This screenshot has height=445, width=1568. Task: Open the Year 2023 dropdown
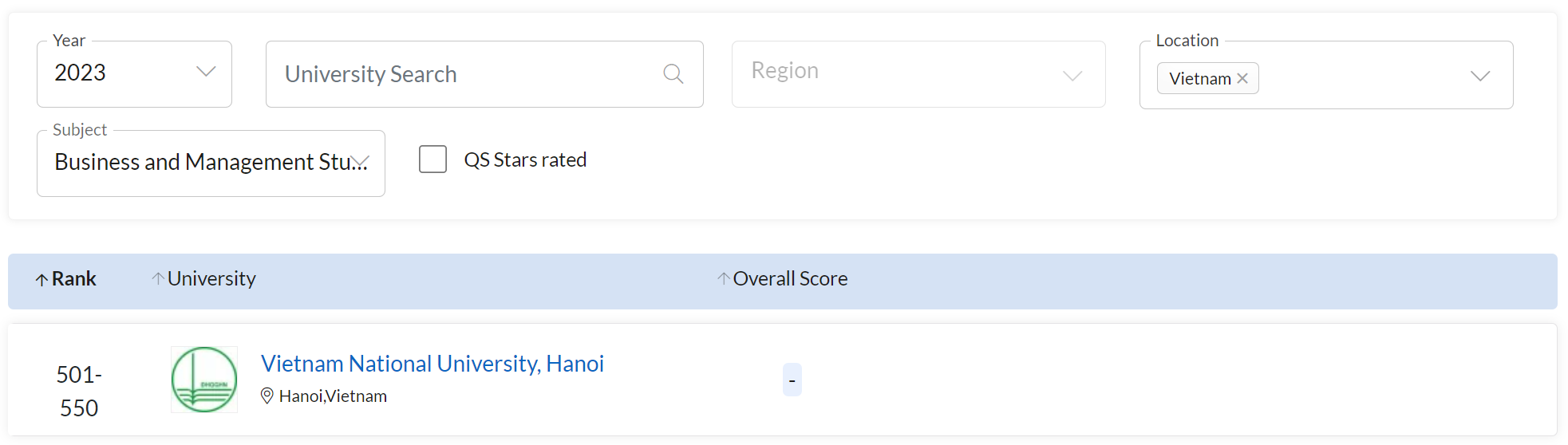tap(134, 74)
